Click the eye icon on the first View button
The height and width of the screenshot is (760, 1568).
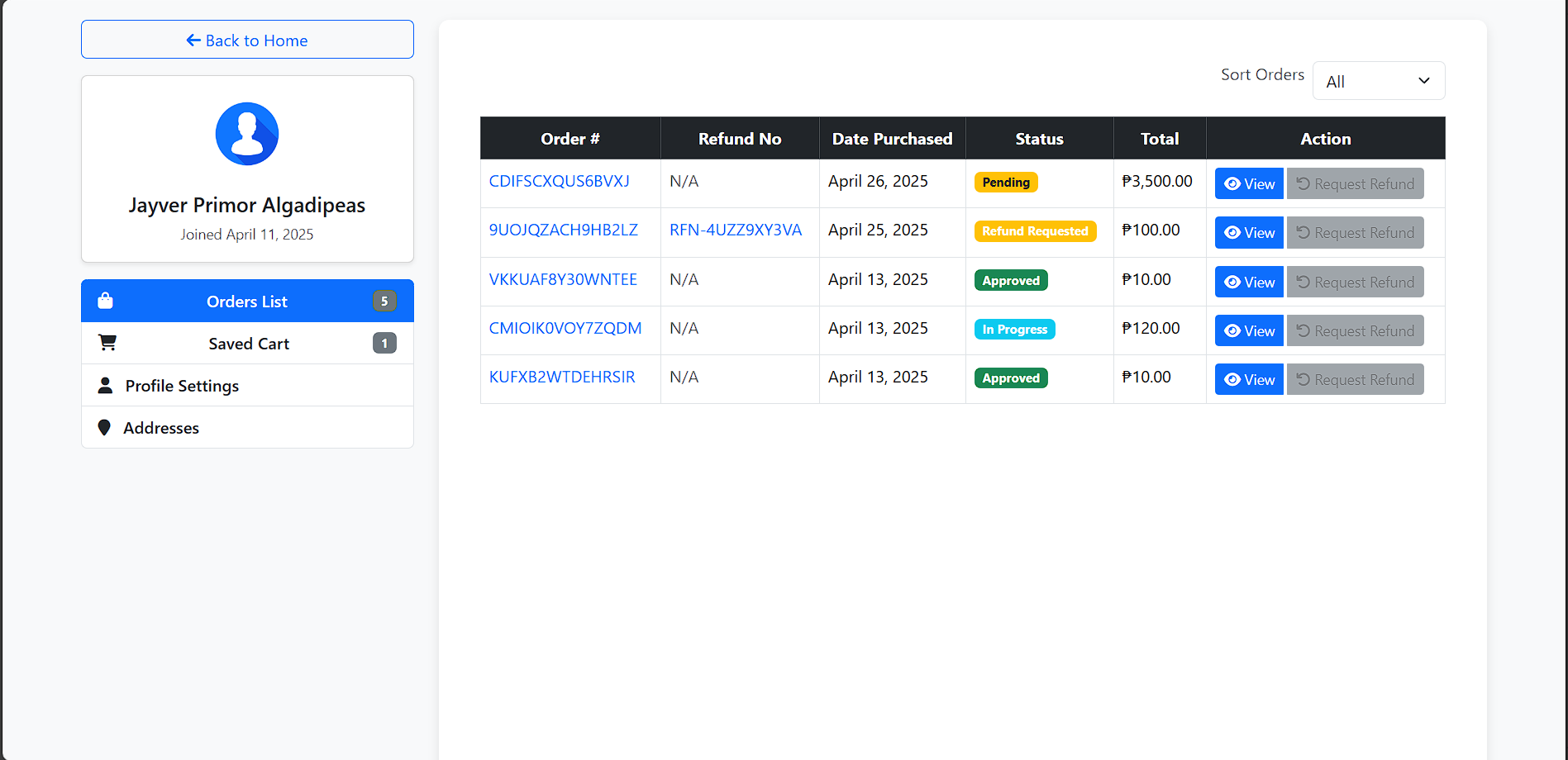(1231, 183)
